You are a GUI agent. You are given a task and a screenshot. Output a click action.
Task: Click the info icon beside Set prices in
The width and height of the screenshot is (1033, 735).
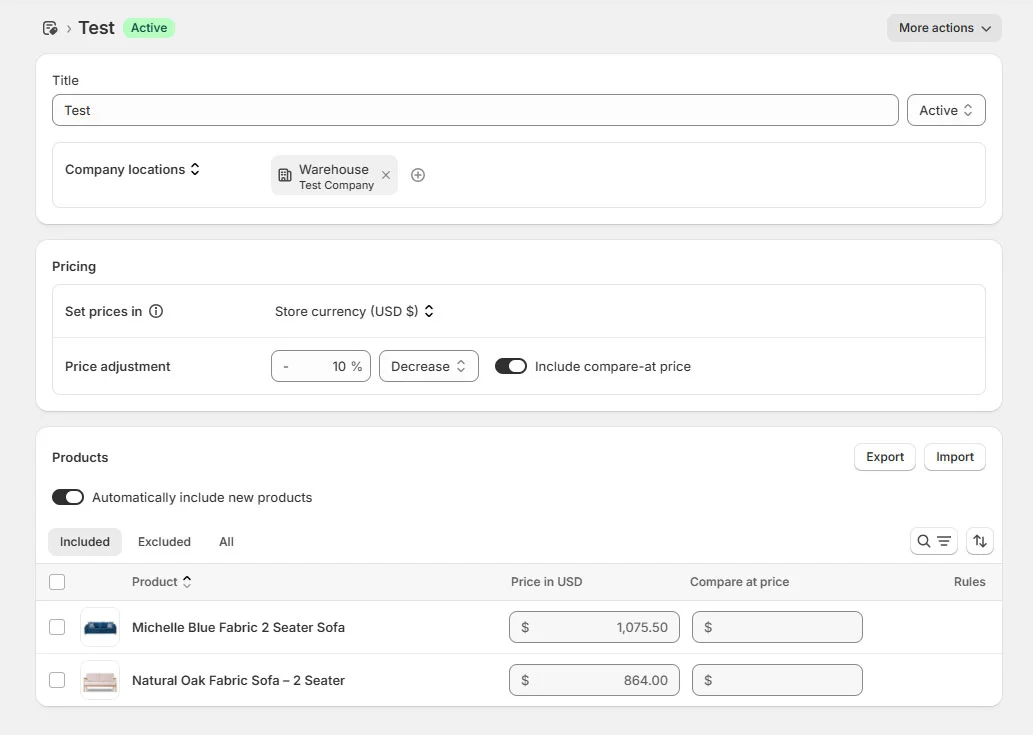(x=156, y=311)
